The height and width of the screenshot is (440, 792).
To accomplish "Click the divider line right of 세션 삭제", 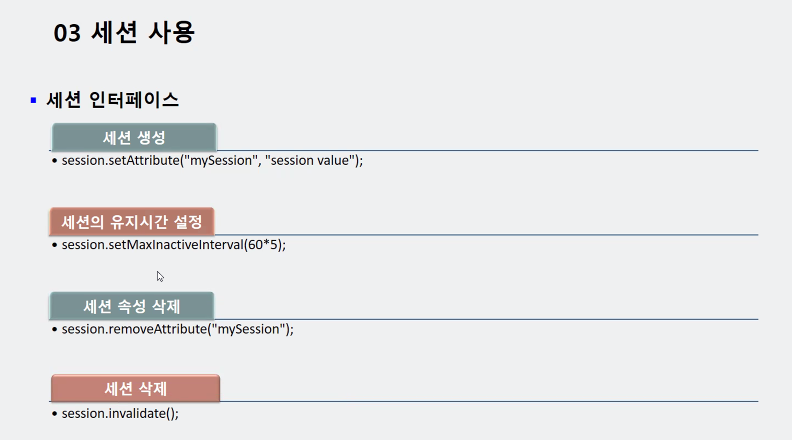I will 489,401.
